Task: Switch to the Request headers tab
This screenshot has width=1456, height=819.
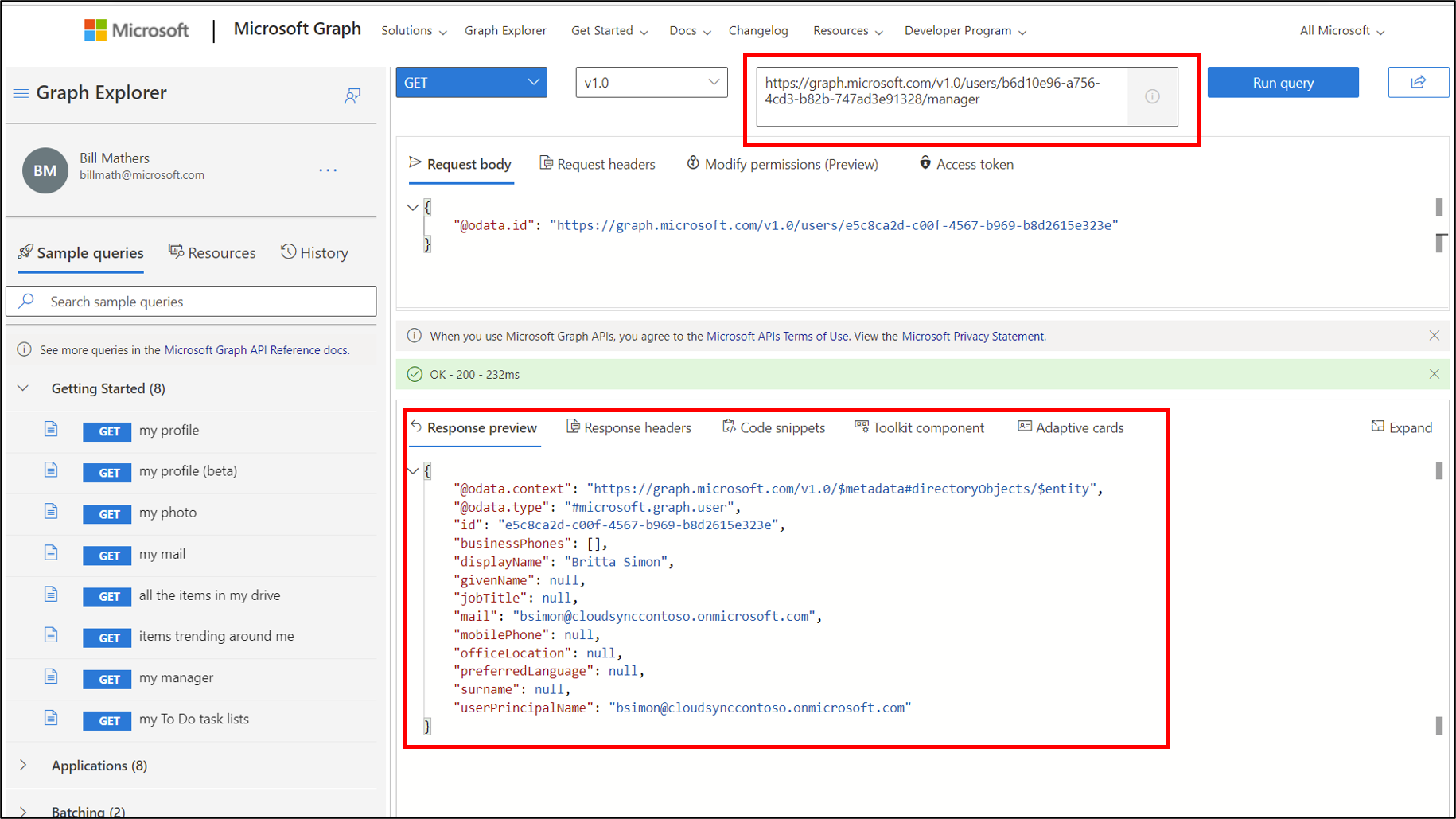Action: (x=598, y=164)
